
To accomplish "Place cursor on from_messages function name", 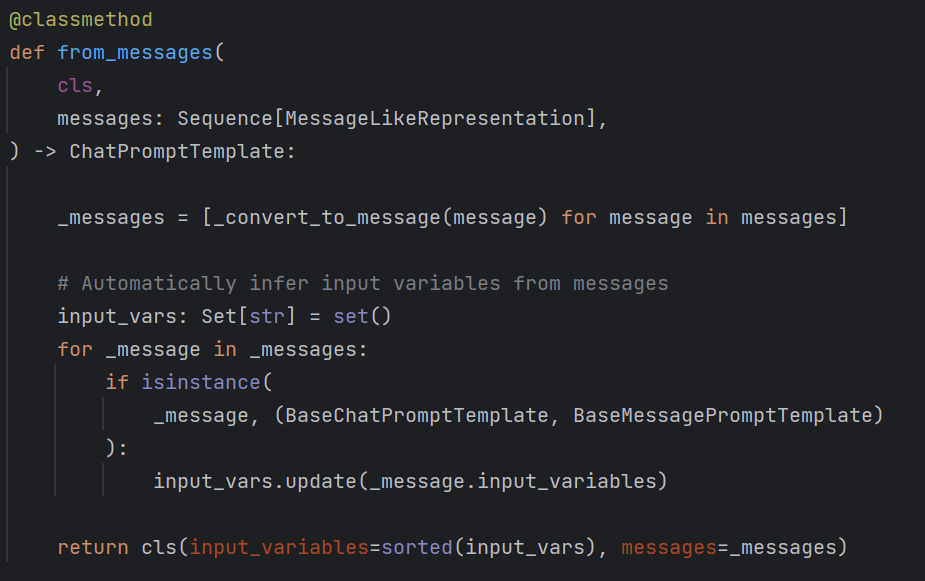I will (135, 52).
